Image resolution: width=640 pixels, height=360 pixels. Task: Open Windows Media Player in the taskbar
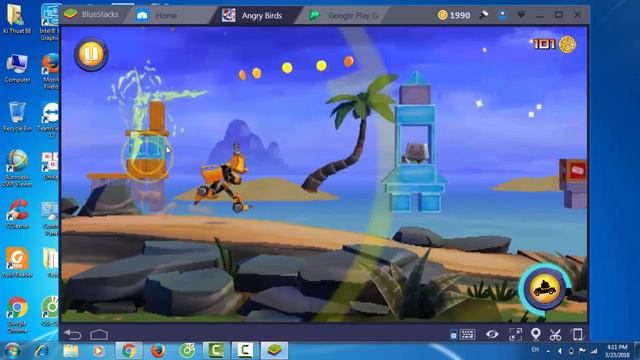click(x=98, y=351)
